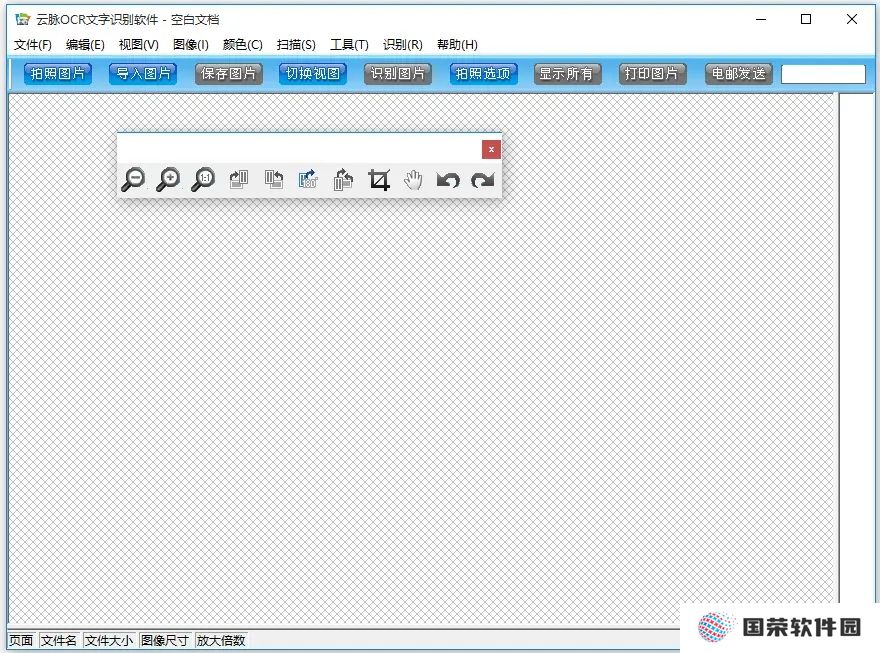Click the 文件名 status bar entry
This screenshot has height=653, width=880.
59,640
